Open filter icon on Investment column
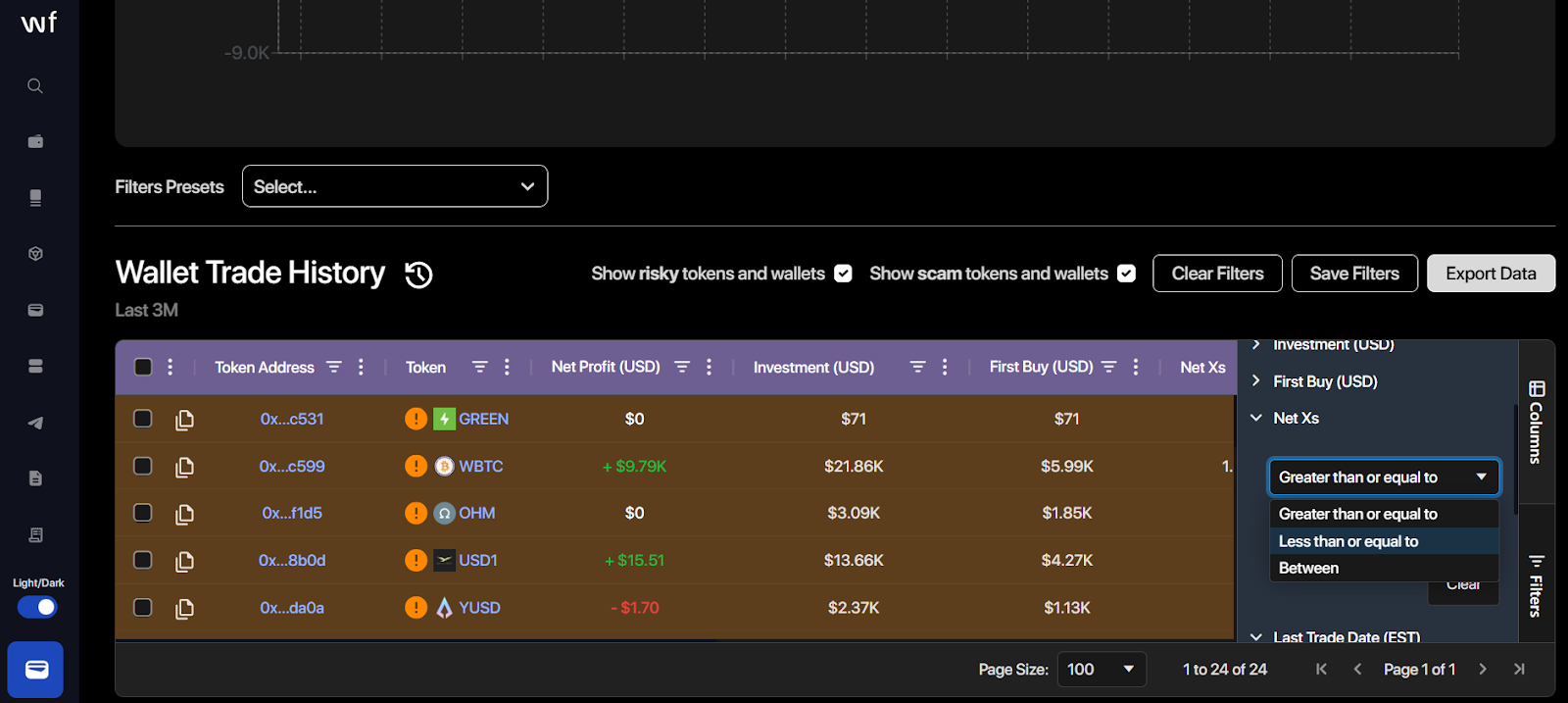Screen dimensions: 1568x703 (x=917, y=367)
